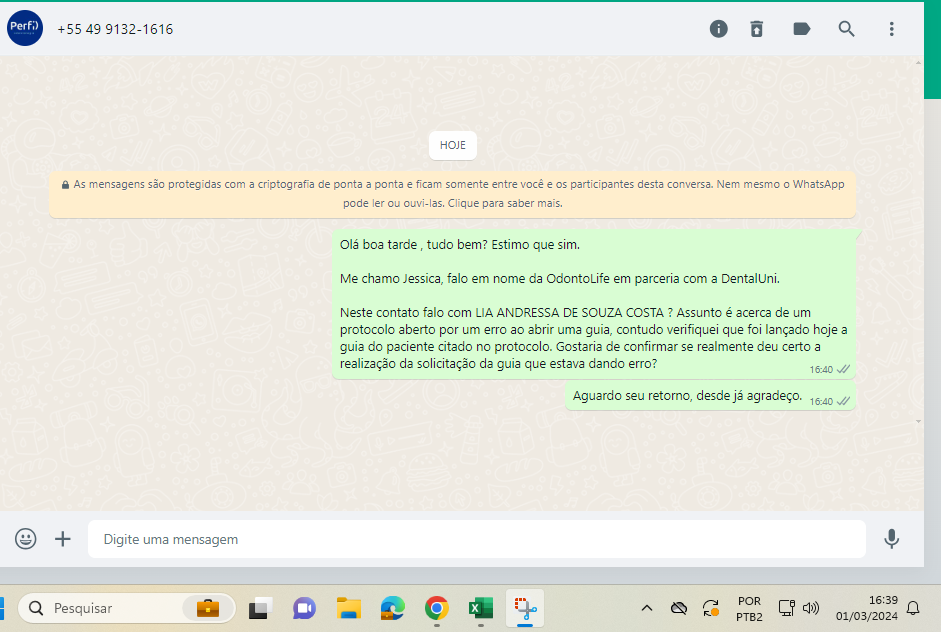Click the plus attachment button

tap(62, 538)
